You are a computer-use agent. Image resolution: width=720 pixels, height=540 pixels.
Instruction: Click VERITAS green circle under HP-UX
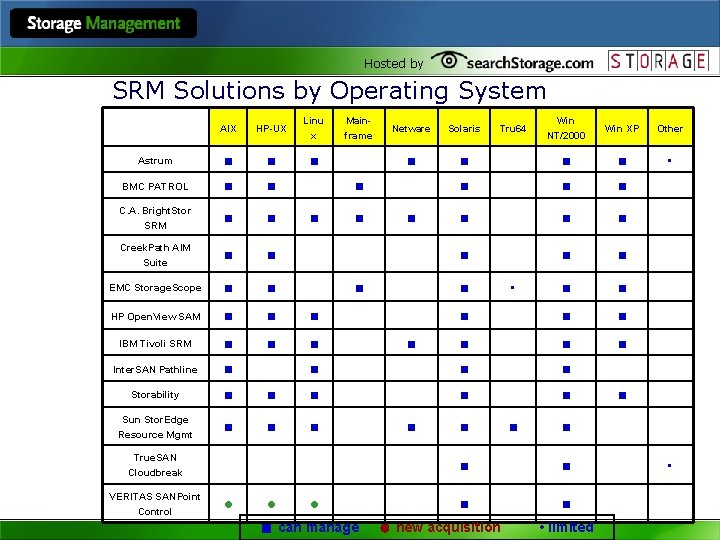(271, 505)
